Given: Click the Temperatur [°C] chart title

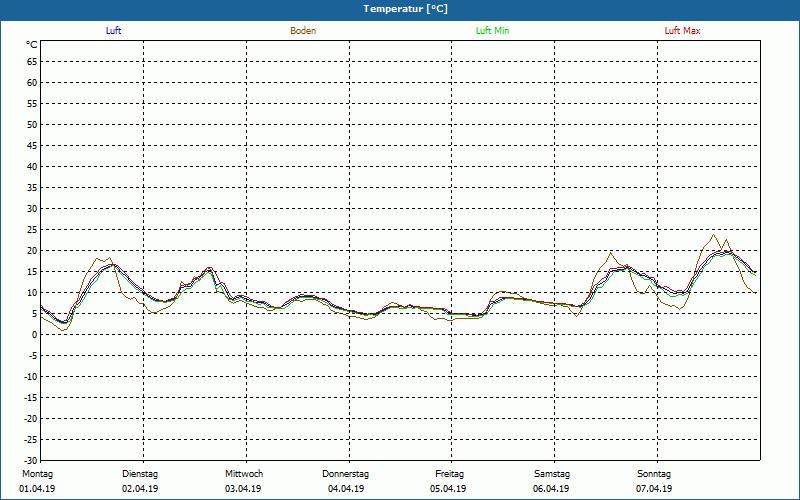Looking at the screenshot, I should pos(406,9).
